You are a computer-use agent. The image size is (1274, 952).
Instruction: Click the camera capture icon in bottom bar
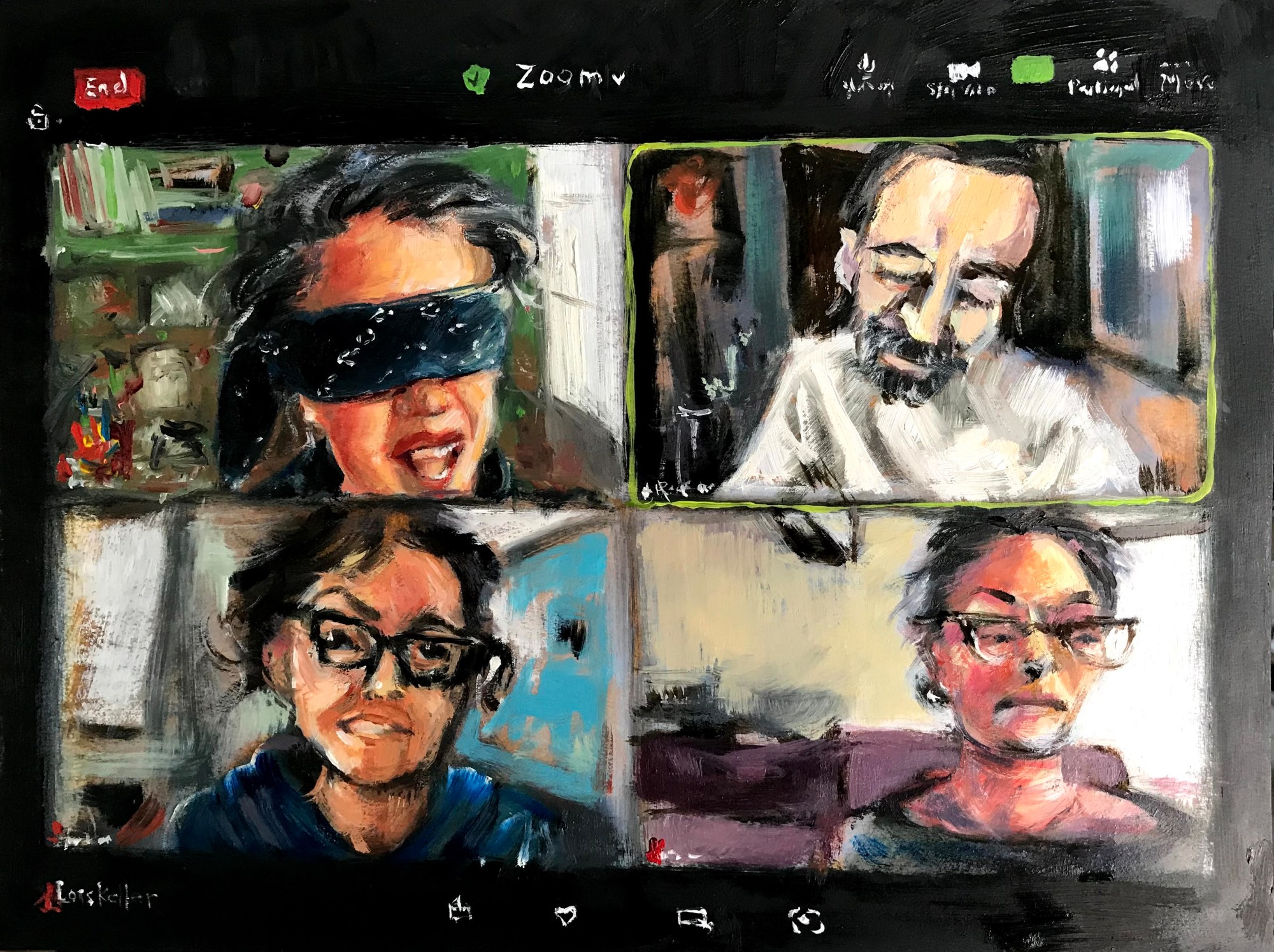[x=807, y=920]
